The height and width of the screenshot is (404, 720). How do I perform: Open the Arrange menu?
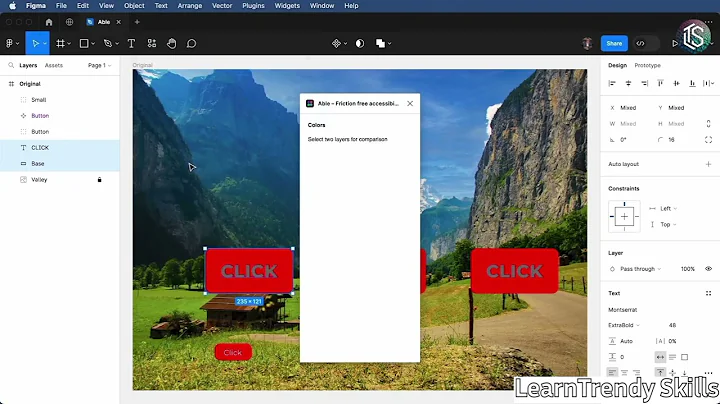tap(190, 6)
